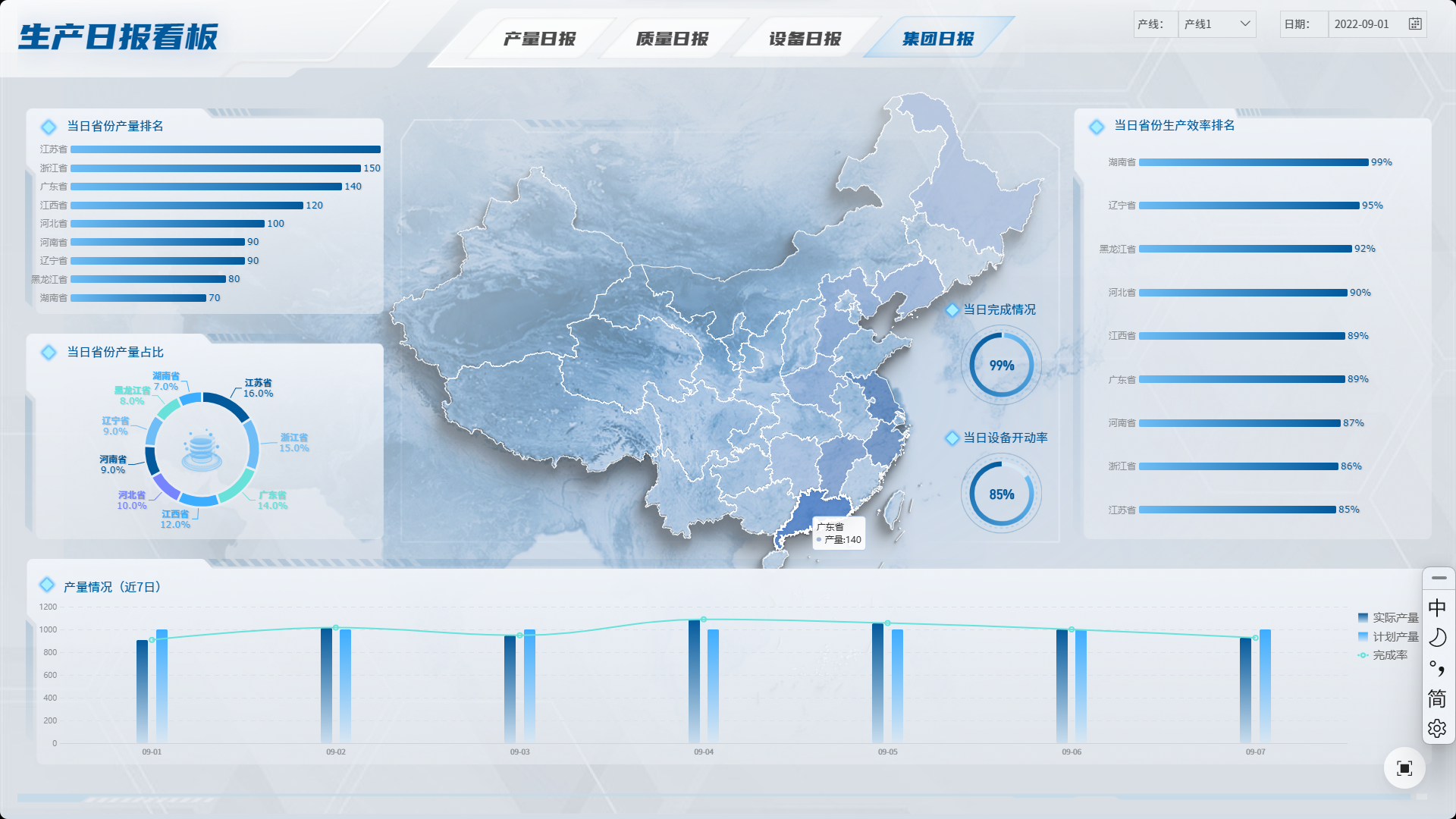Switch to 质量日报 tab

[x=672, y=39]
